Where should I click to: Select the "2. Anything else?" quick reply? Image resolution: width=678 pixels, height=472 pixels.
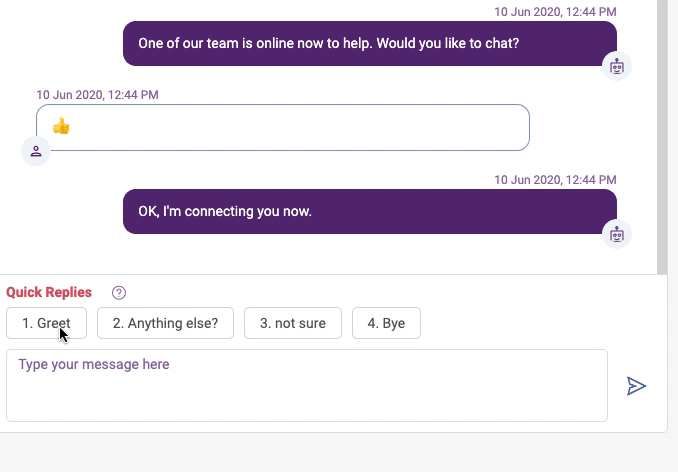(x=165, y=323)
